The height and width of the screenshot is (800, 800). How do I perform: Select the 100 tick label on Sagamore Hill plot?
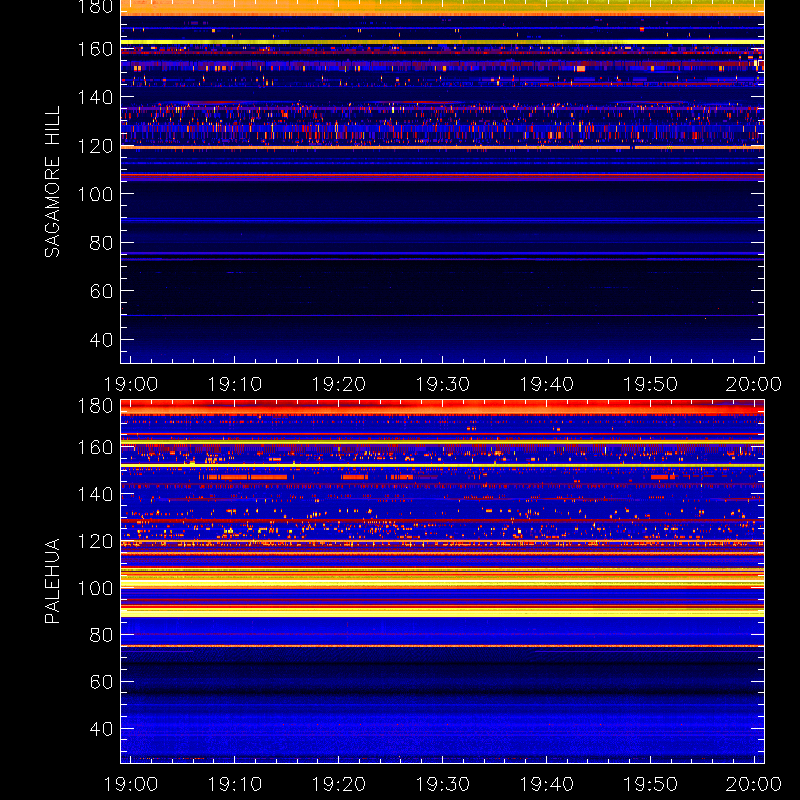coord(95,194)
